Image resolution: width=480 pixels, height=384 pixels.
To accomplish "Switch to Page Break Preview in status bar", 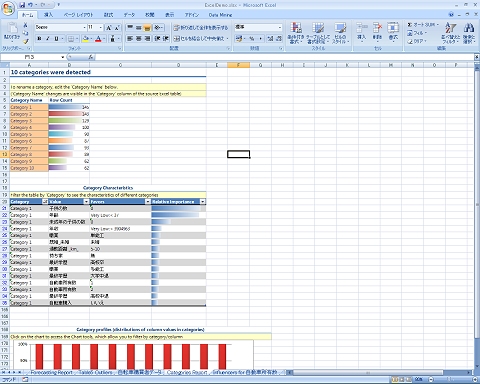I will [x=409, y=379].
